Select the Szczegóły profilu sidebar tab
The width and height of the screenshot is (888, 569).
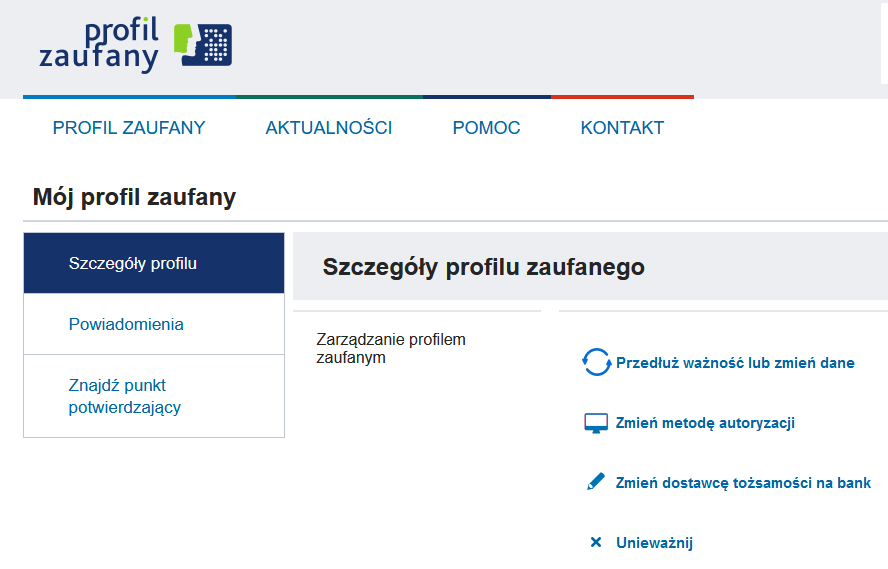pos(154,263)
